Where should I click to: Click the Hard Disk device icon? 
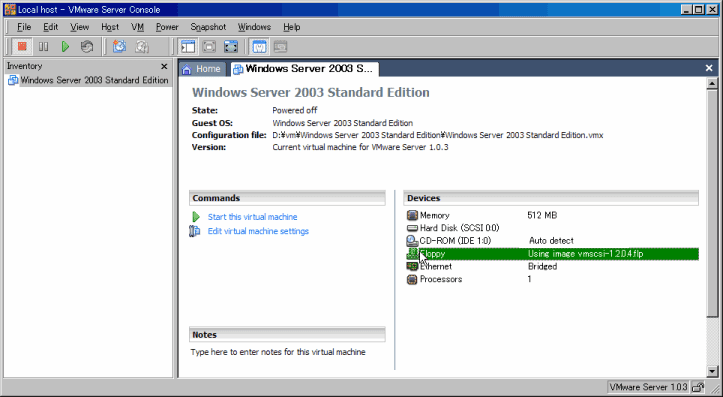412,228
